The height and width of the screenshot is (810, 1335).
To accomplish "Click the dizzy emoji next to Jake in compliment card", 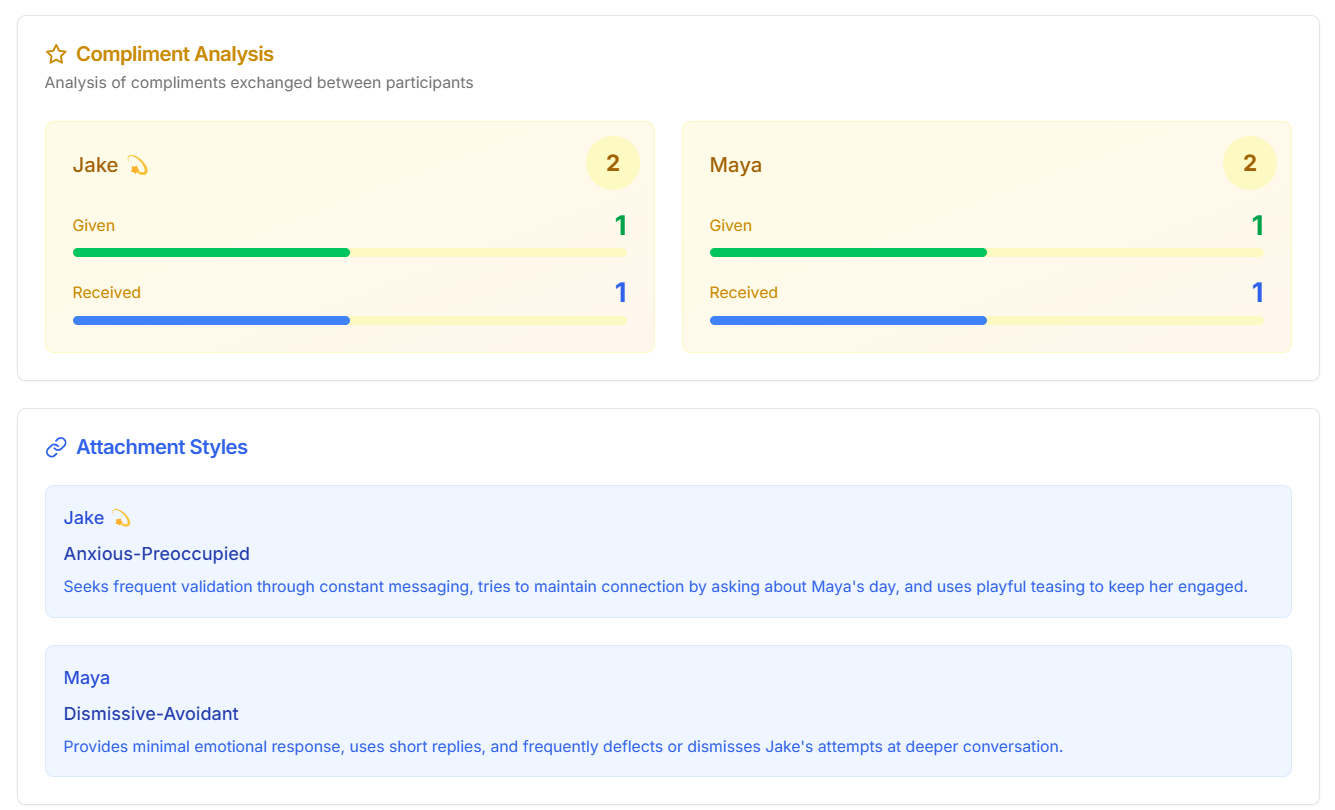I will click(x=138, y=165).
